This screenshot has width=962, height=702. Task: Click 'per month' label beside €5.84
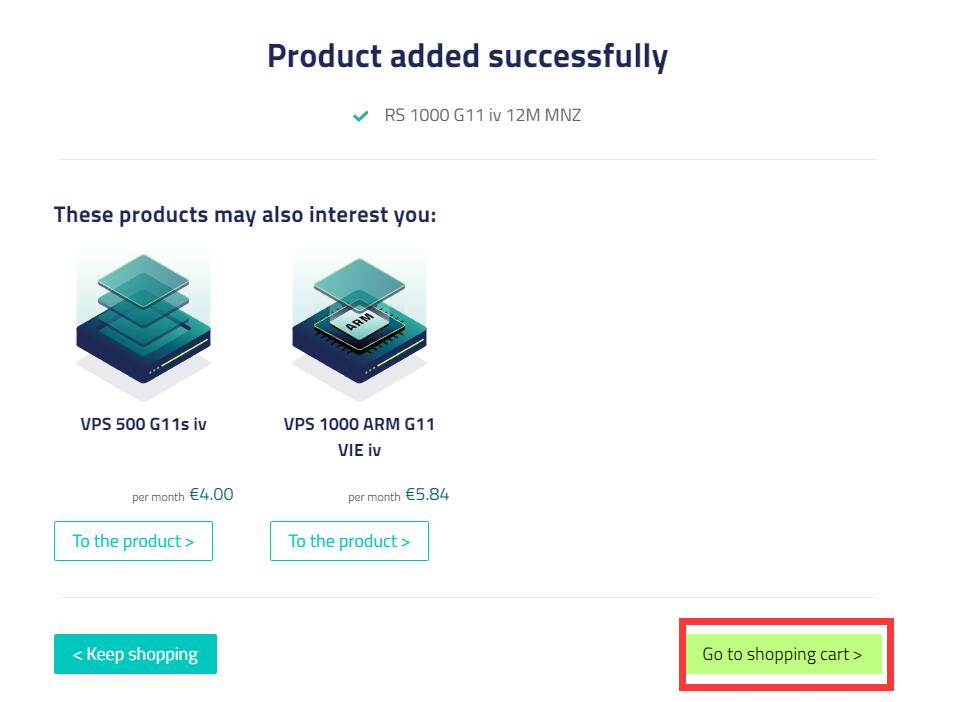pos(374,497)
